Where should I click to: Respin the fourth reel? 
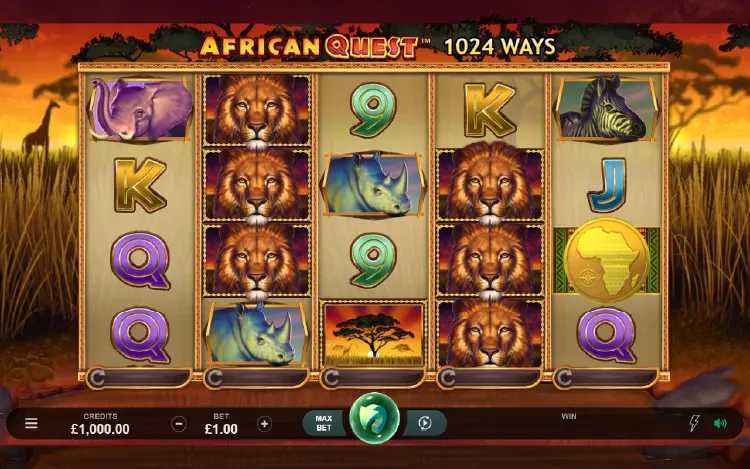click(489, 378)
